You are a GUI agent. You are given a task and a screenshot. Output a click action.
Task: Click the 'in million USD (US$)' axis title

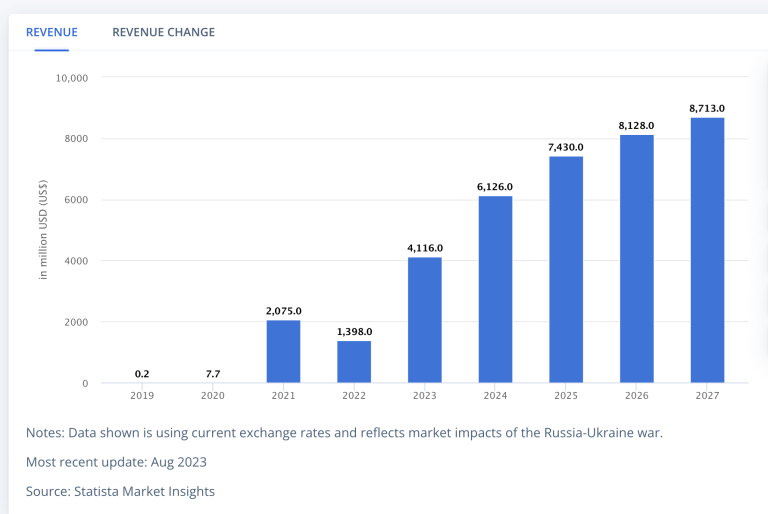click(44, 230)
